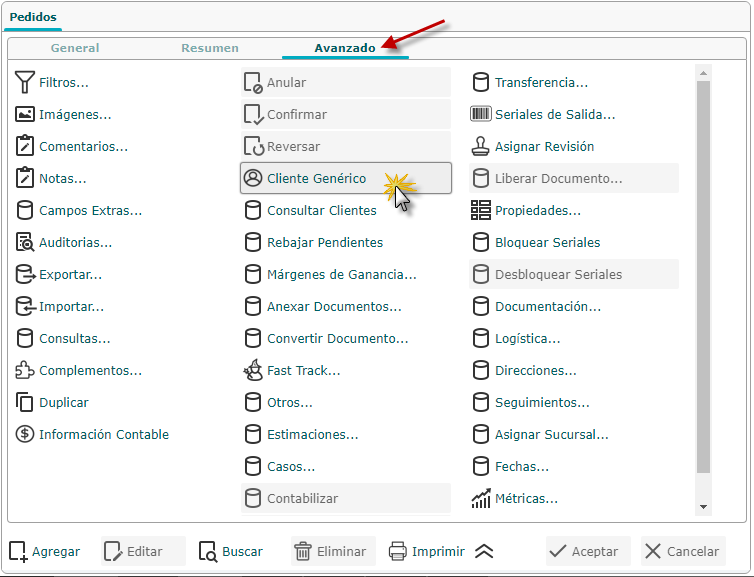This screenshot has width=754, height=577.
Task: Click the Agregar document-plus icon
Action: (x=18, y=552)
